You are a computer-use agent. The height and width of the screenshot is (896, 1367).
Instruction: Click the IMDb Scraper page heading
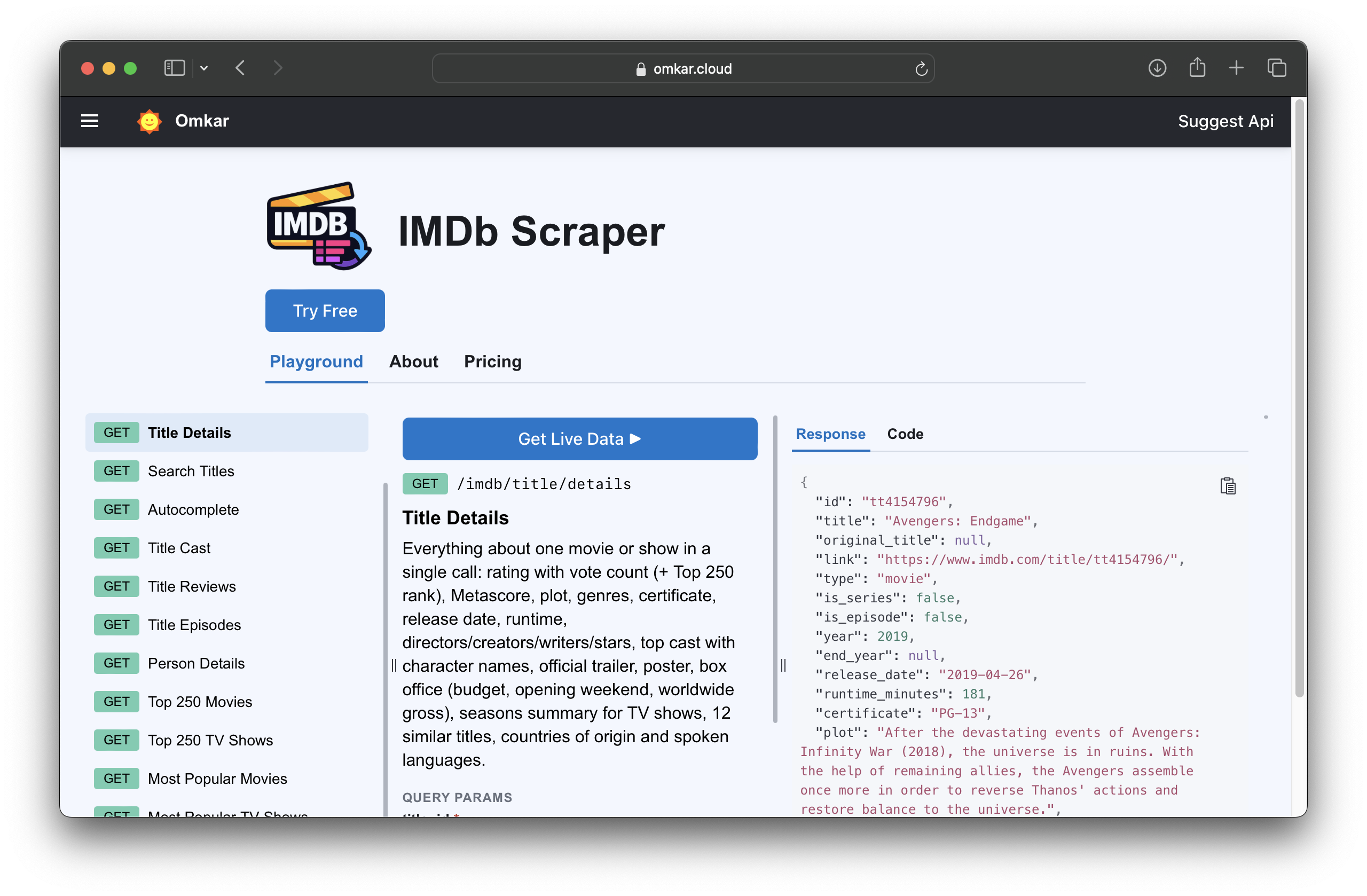pos(531,231)
